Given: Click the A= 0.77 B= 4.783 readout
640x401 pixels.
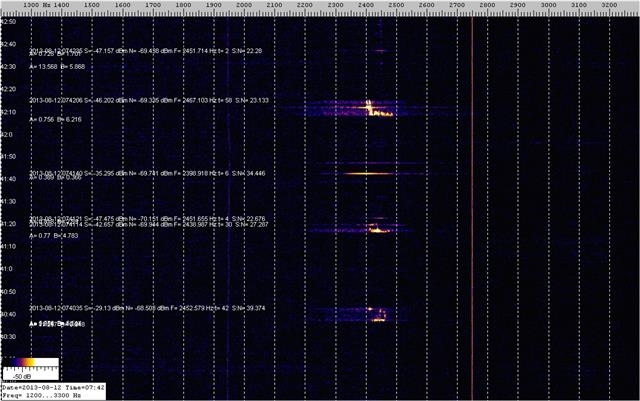Looking at the screenshot, I should (49, 236).
